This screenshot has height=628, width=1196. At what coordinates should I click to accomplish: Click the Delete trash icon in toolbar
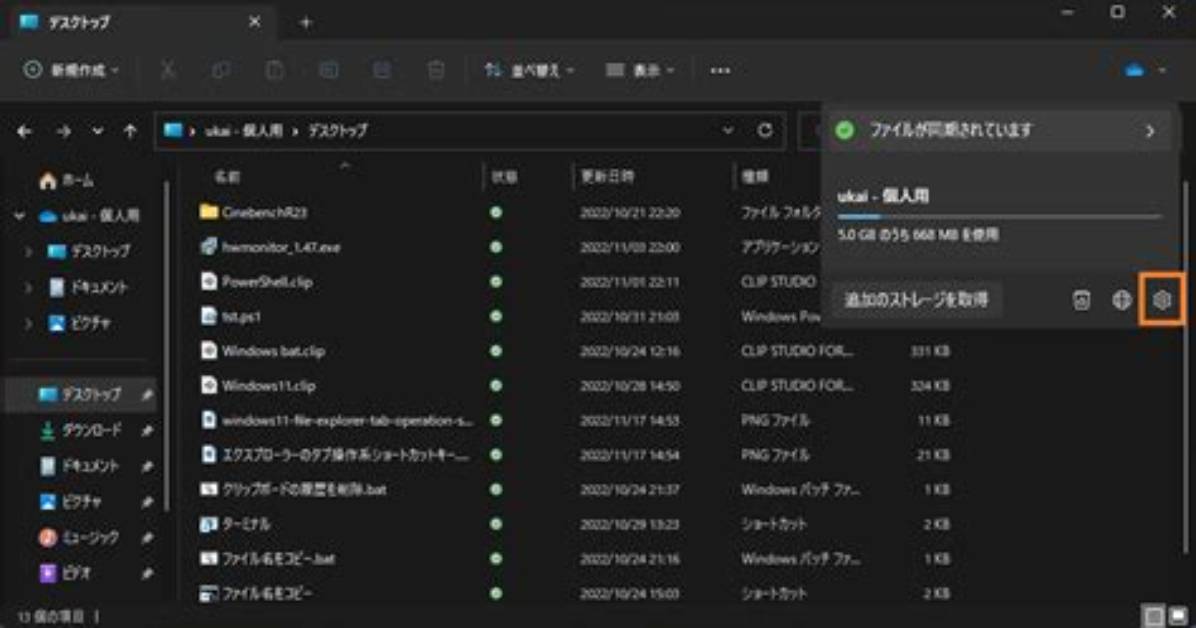pyautogui.click(x=436, y=70)
